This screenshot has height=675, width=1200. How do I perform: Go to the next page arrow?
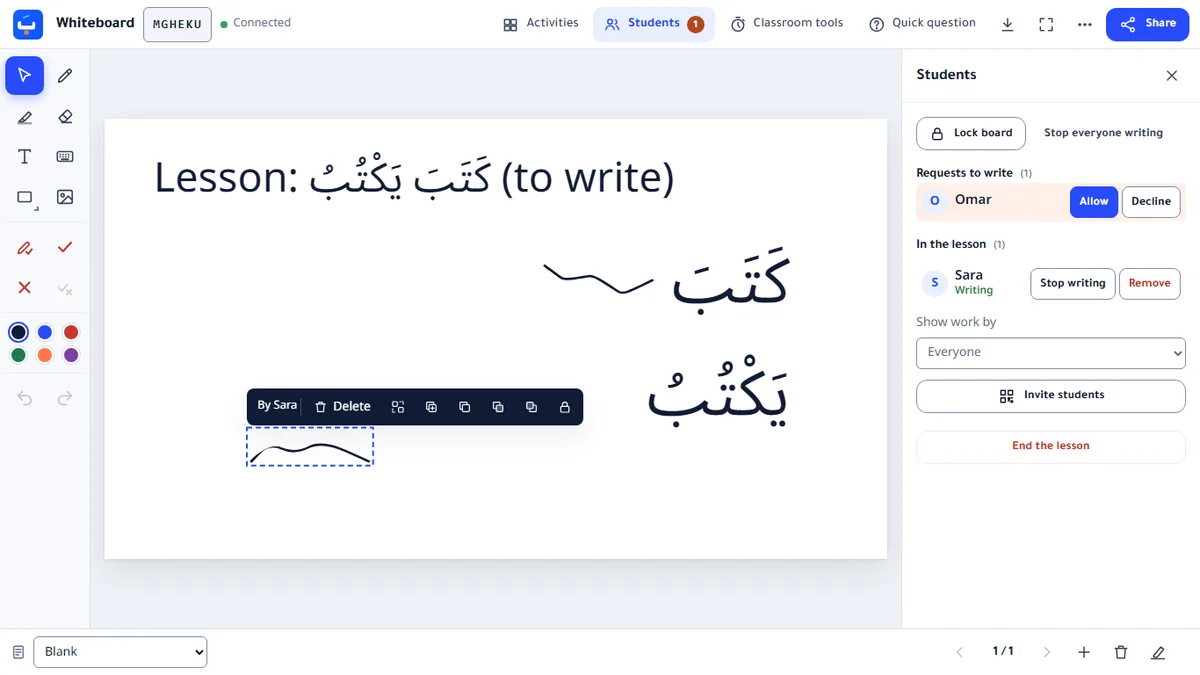pos(1047,652)
